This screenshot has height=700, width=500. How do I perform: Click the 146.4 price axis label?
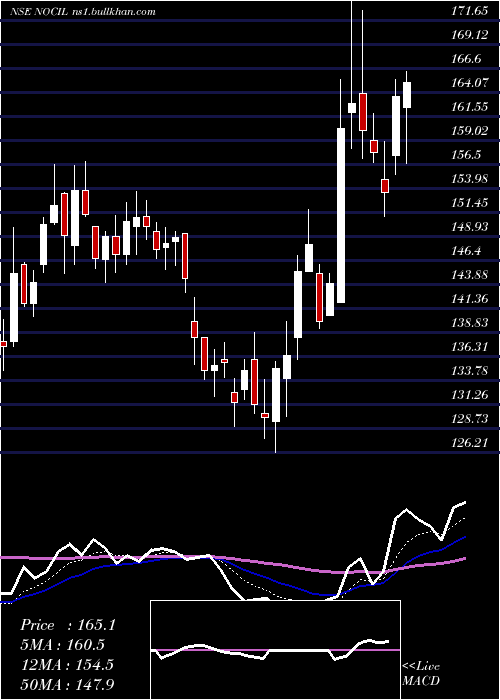pyautogui.click(x=466, y=252)
